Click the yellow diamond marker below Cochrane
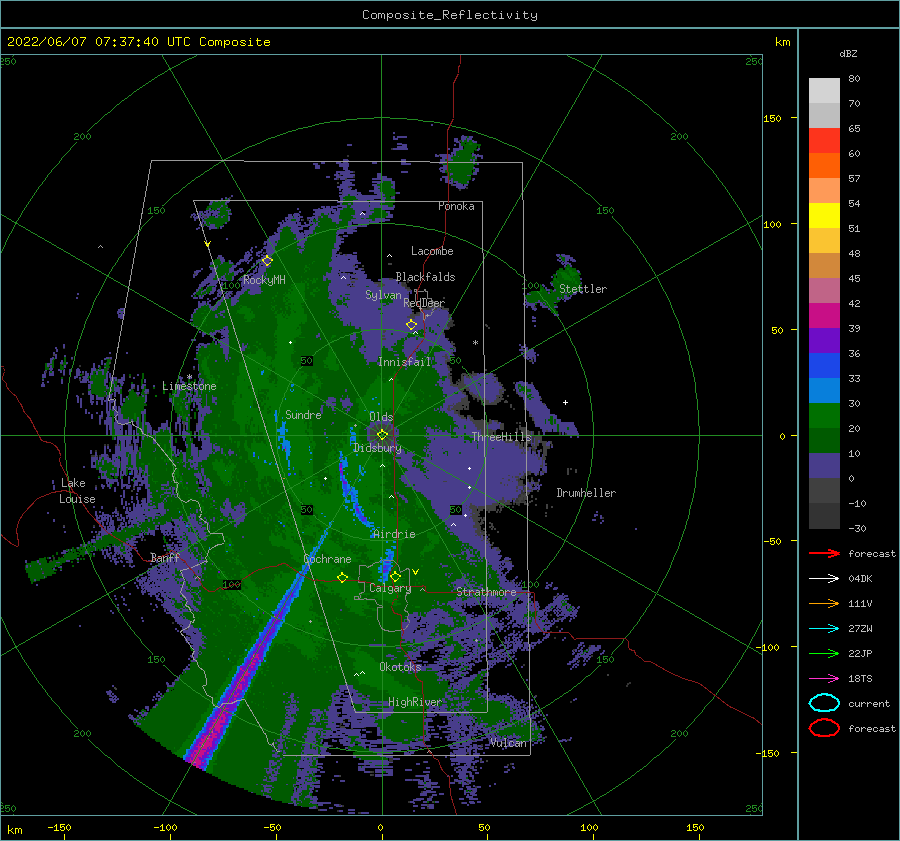The width and height of the screenshot is (900, 841). coord(343,577)
